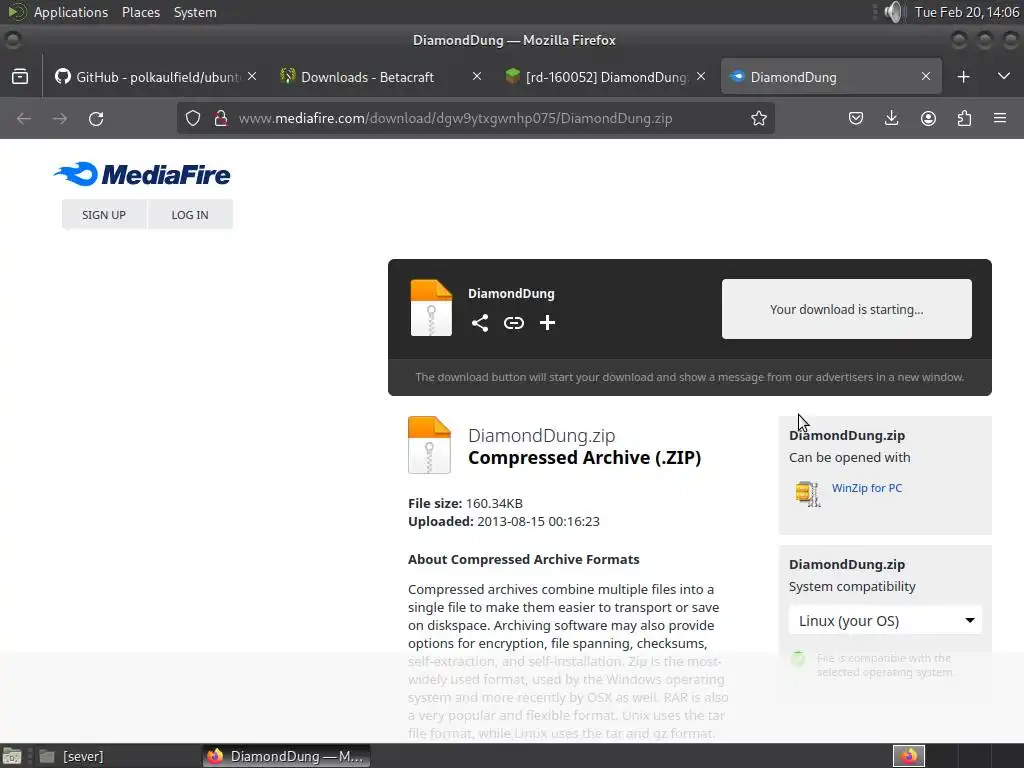The width and height of the screenshot is (1024, 768).
Task: Open the System menu
Action: point(195,12)
